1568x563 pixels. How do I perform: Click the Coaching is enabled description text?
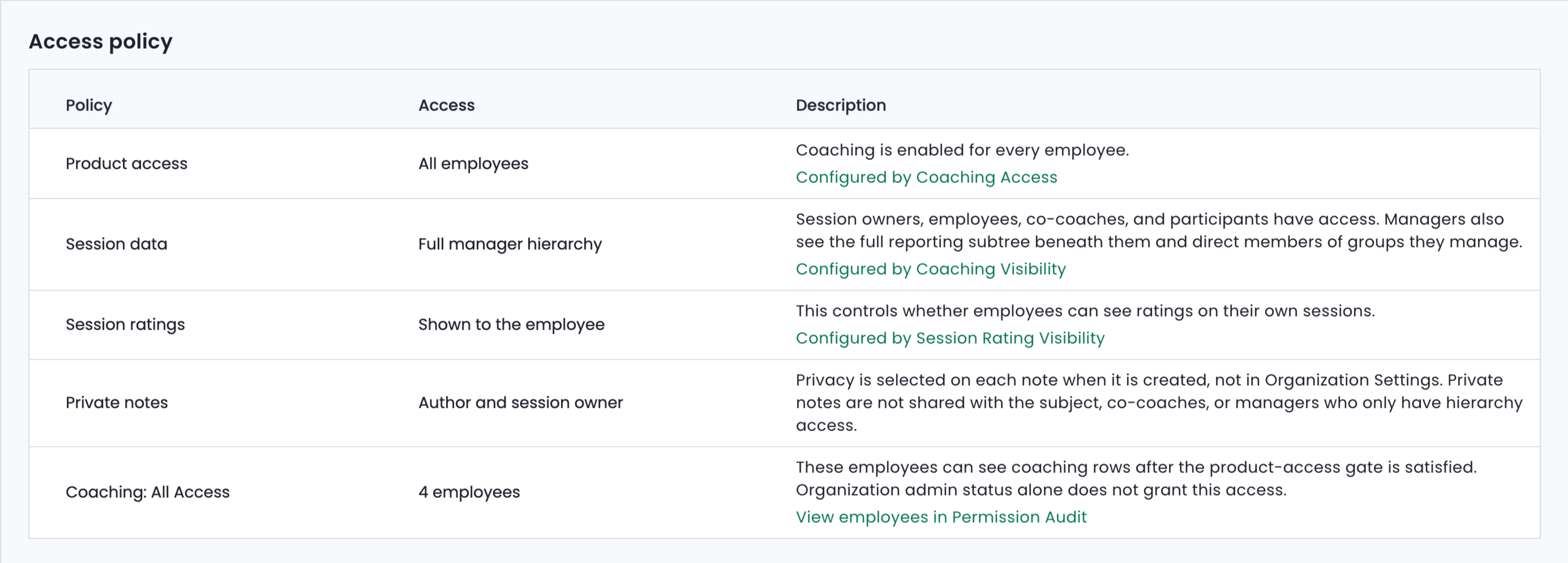click(962, 151)
